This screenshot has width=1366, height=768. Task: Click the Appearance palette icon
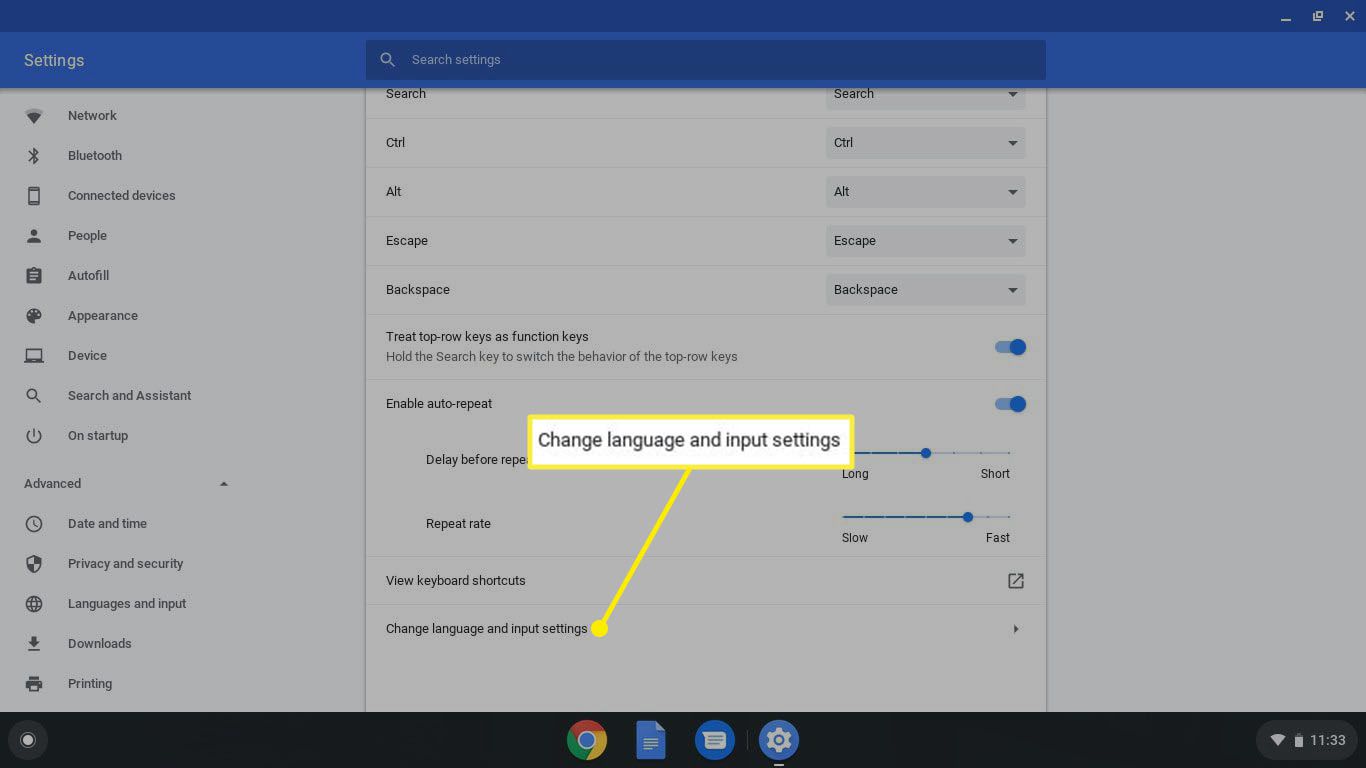pos(34,316)
